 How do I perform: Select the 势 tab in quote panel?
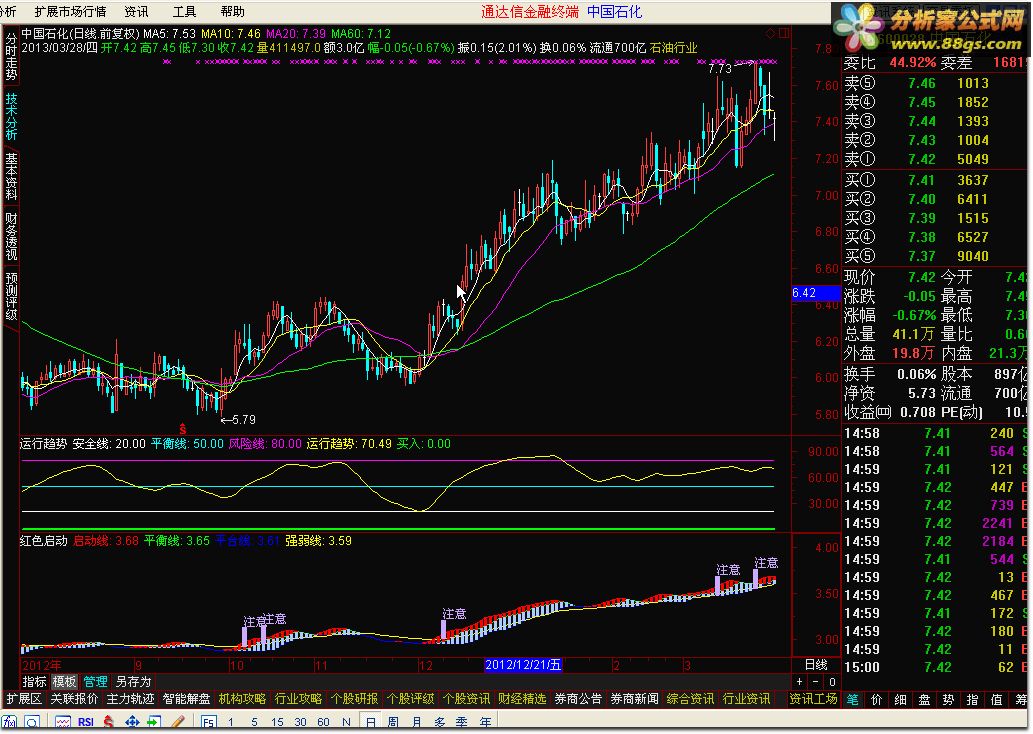949,699
